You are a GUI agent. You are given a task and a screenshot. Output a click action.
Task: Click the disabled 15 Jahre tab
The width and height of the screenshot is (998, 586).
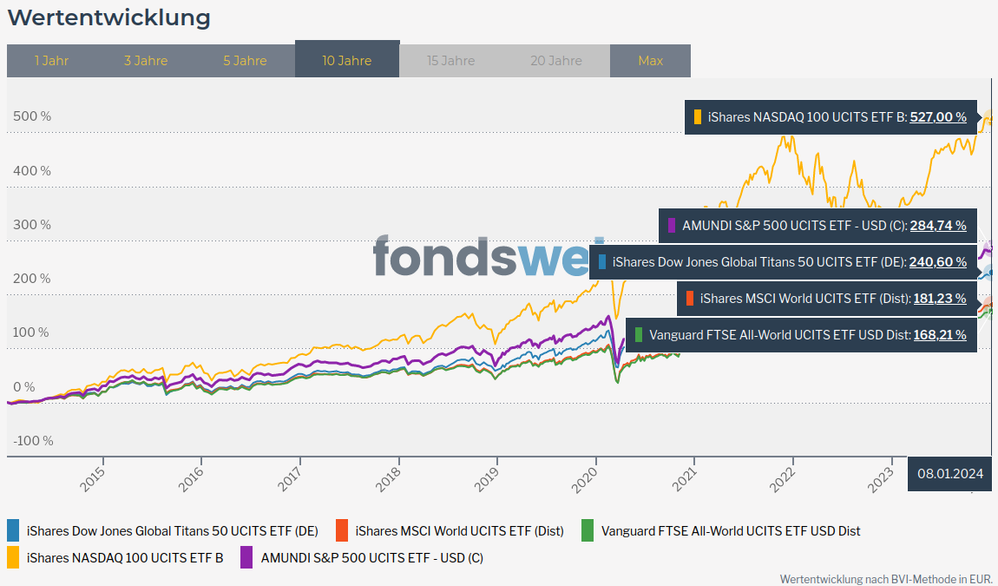[x=451, y=60]
